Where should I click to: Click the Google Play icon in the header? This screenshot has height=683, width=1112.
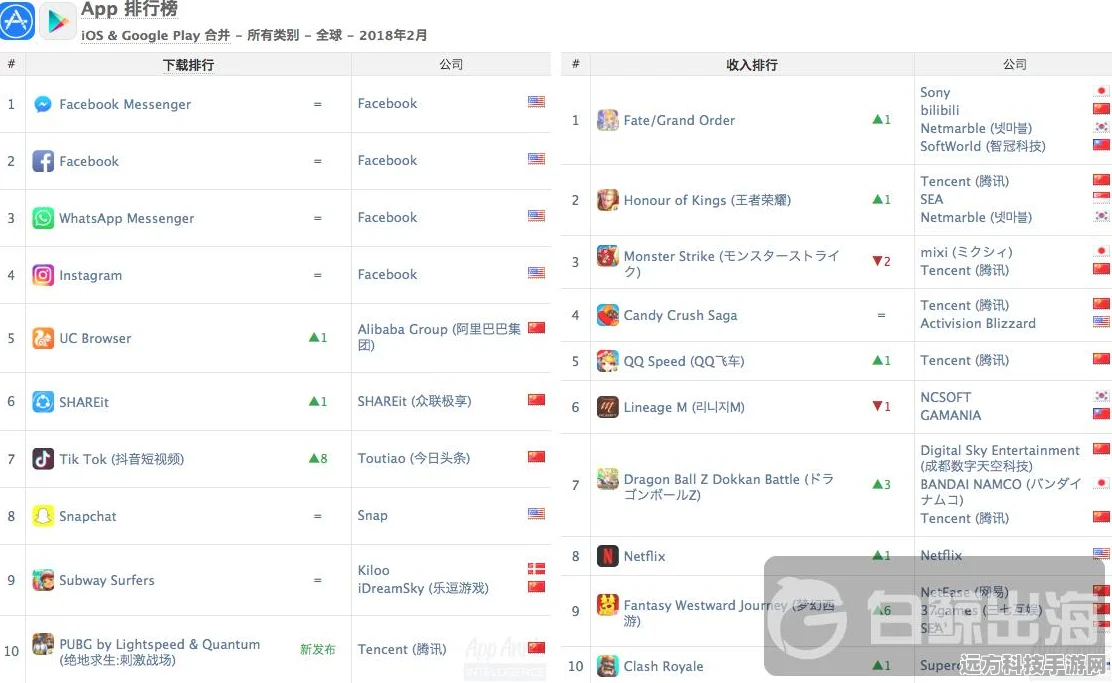[57, 21]
